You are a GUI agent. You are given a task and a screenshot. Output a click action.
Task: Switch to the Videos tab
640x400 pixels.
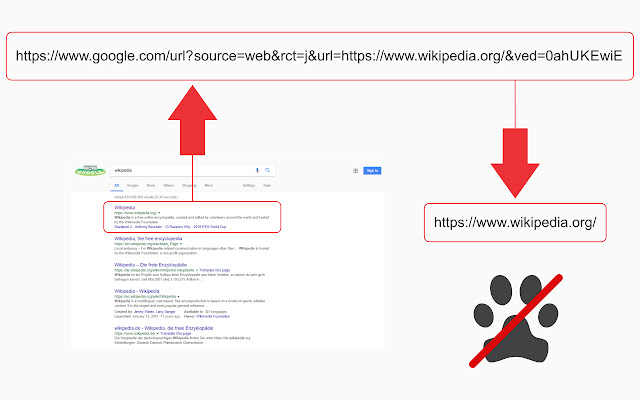[x=169, y=185]
